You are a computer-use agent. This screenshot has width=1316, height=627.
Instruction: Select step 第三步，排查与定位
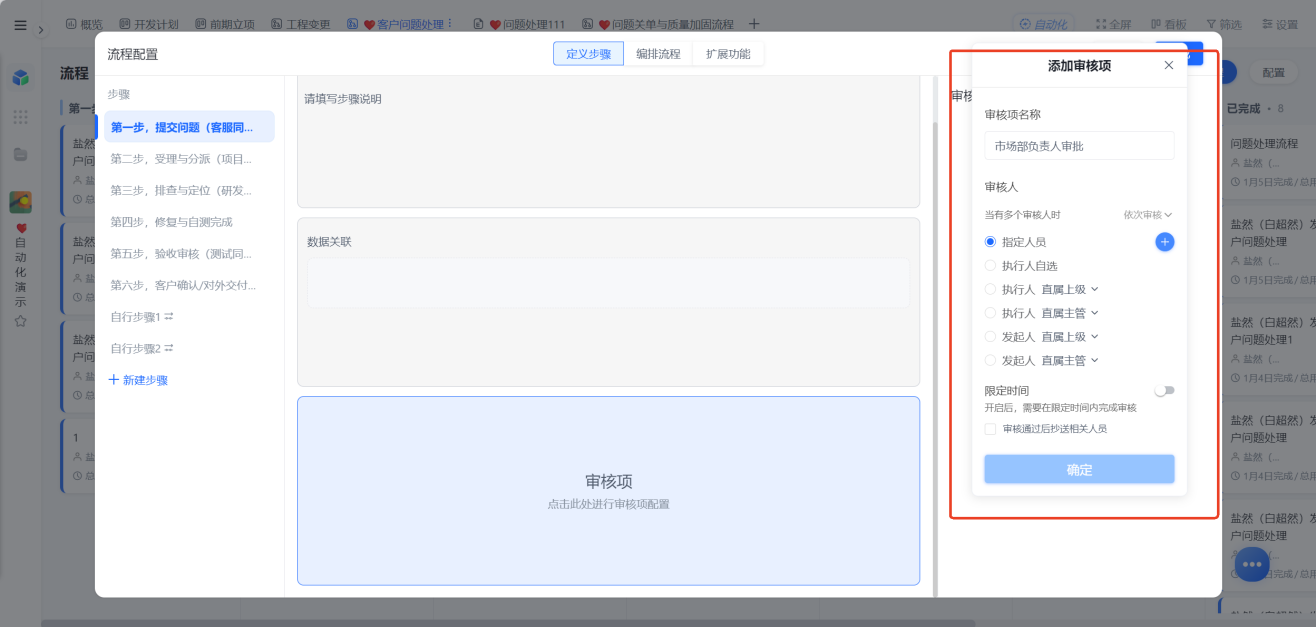189,190
